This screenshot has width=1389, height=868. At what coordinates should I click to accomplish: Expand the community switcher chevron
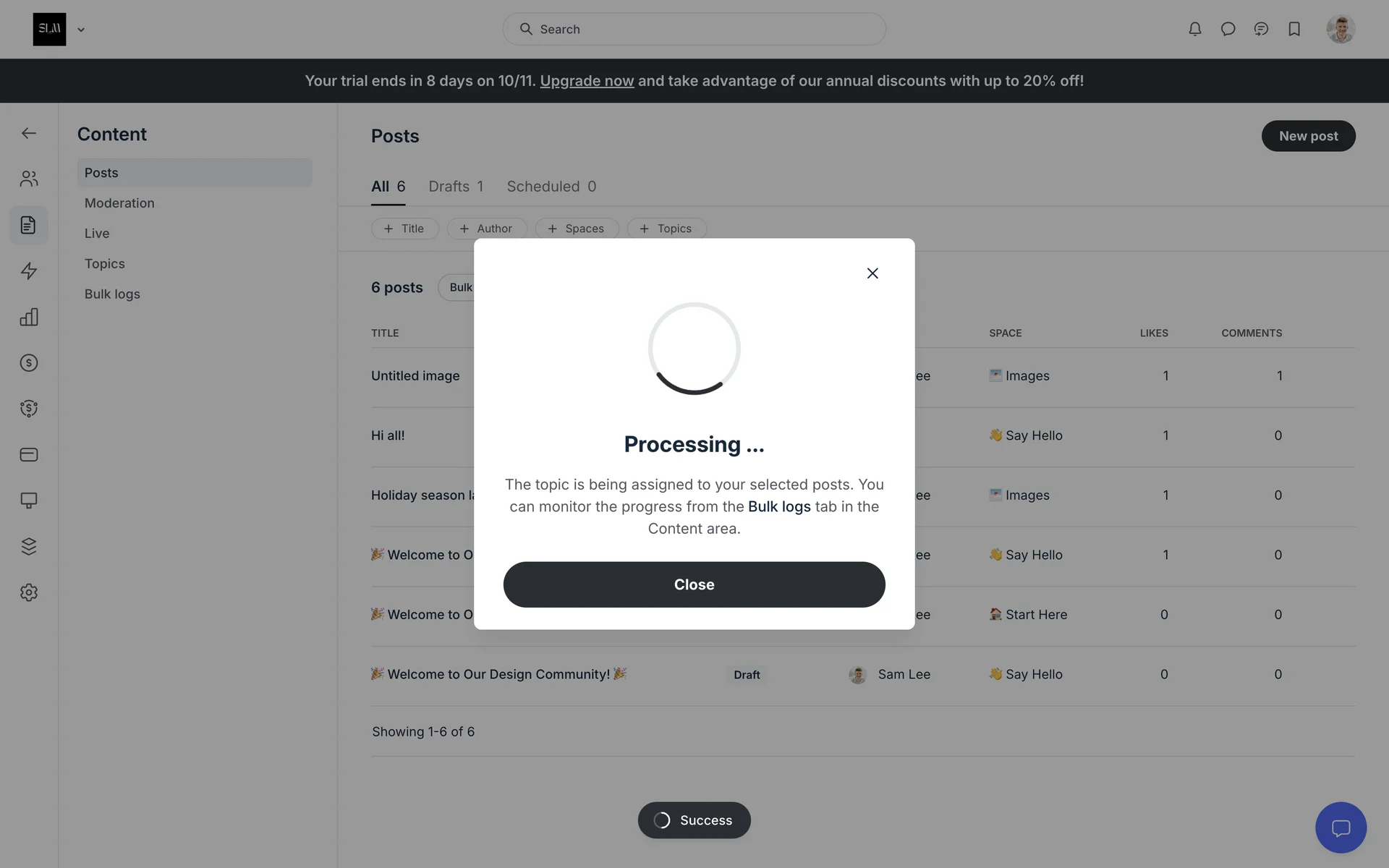pyautogui.click(x=81, y=30)
